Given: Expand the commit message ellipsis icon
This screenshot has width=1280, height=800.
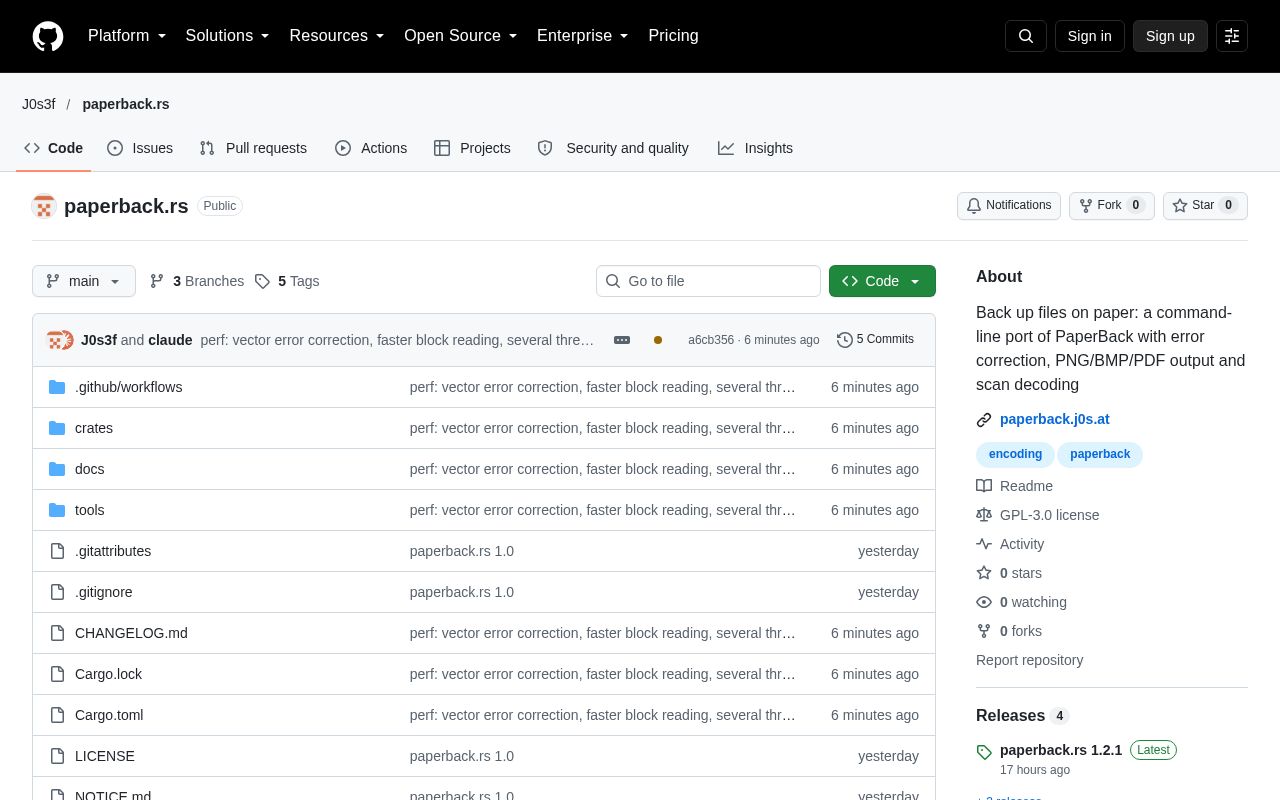Looking at the screenshot, I should (x=622, y=340).
